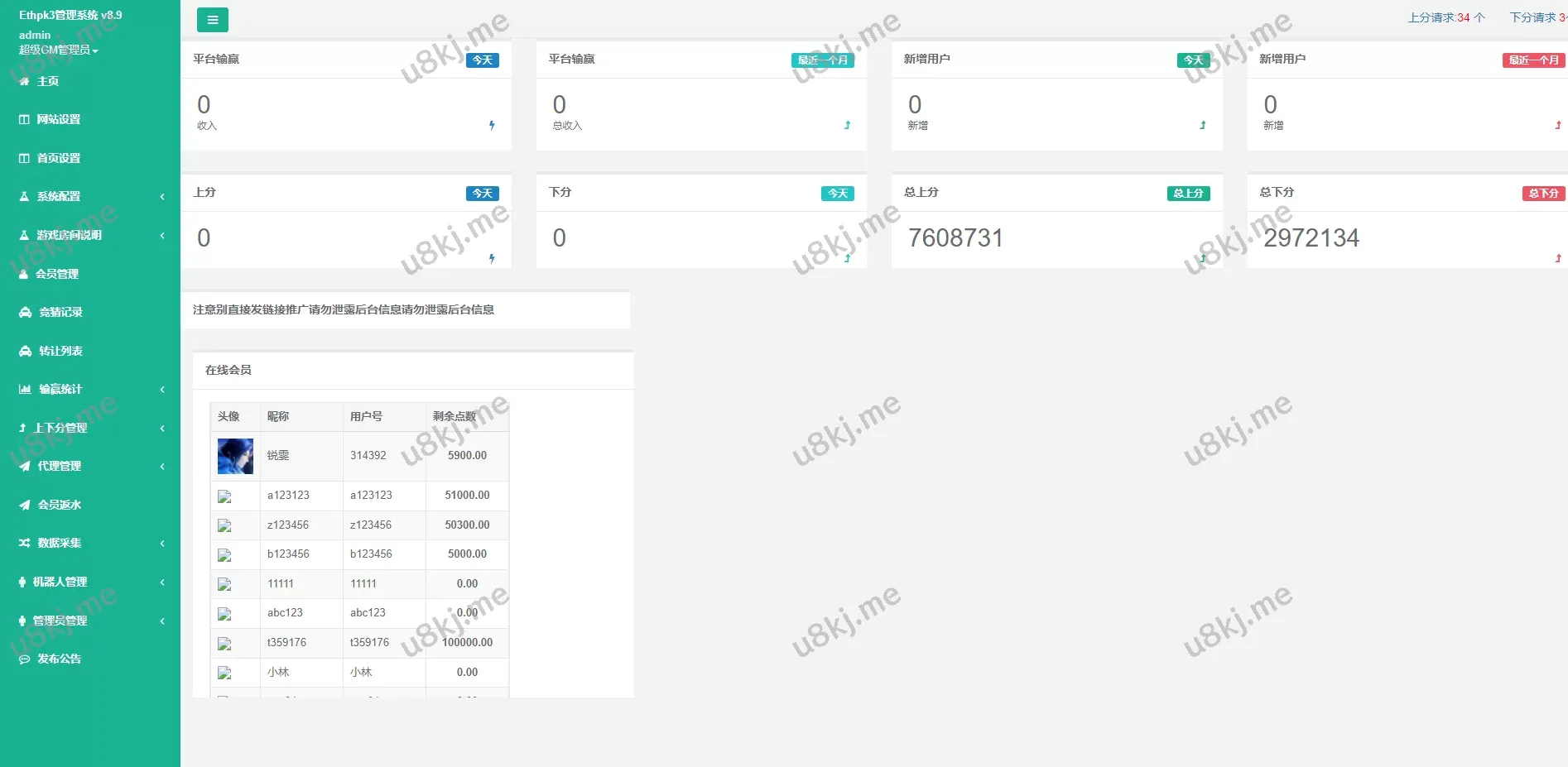Click the 今天 badge on 平台输赢 card
Viewport: 1568px width, 767px height.
482,60
